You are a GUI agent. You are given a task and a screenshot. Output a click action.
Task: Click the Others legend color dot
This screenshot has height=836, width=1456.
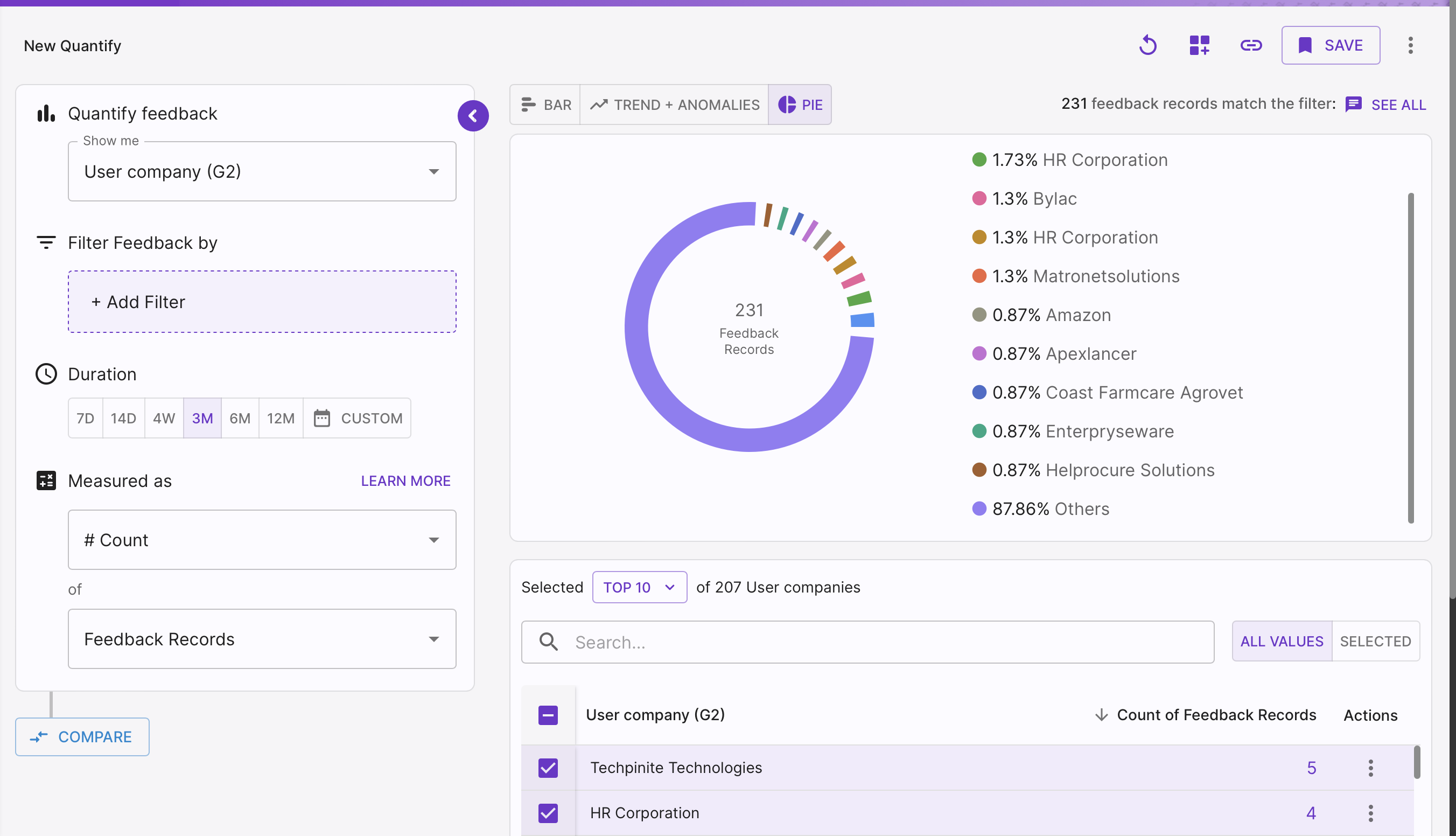979,508
